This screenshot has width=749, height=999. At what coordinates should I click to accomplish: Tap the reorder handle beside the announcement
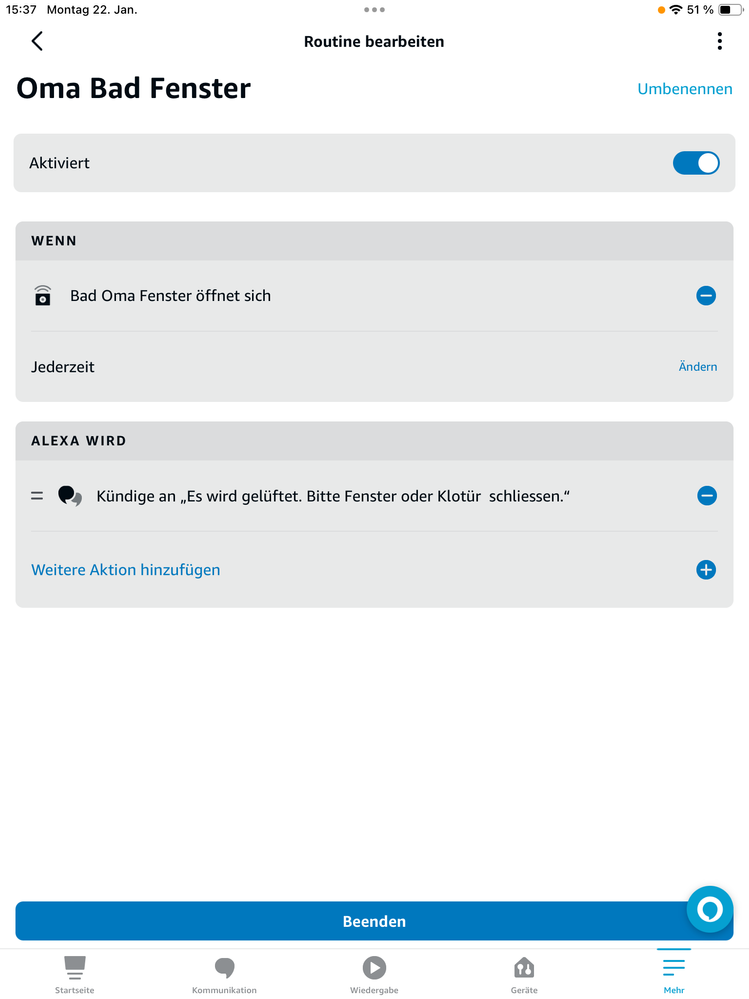click(x=37, y=496)
